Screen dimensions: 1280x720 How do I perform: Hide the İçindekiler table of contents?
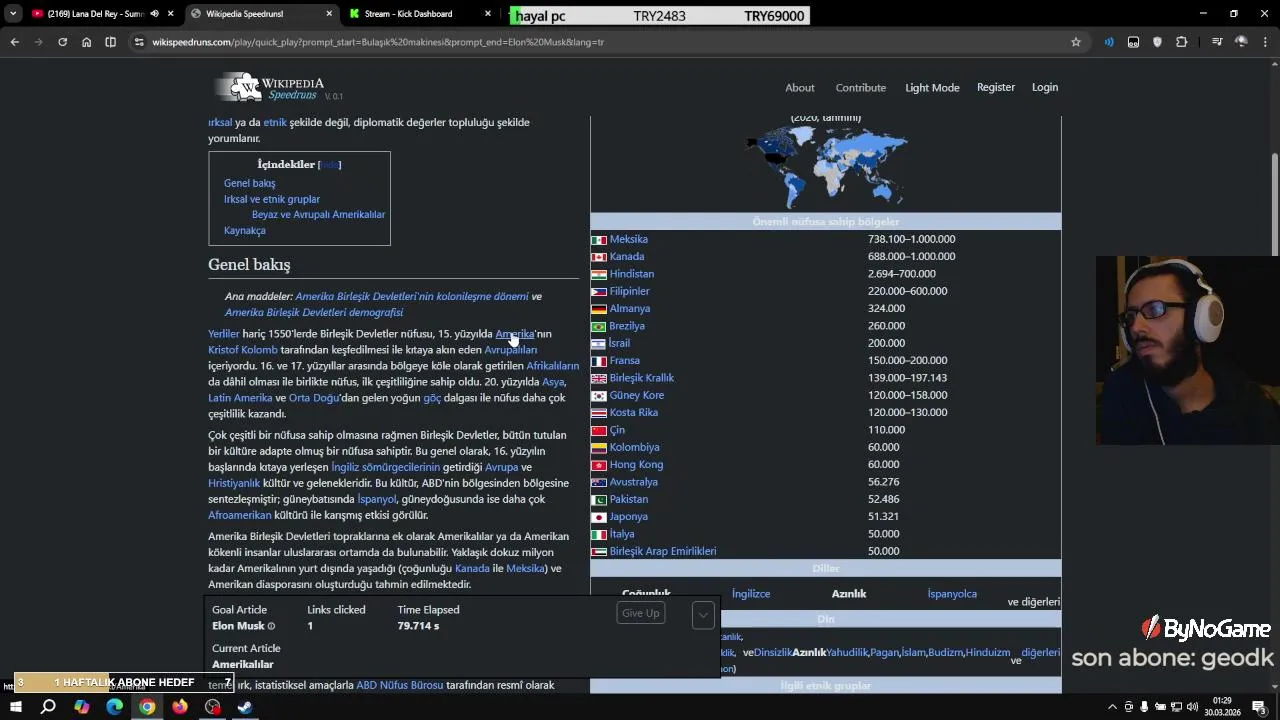[x=329, y=164]
